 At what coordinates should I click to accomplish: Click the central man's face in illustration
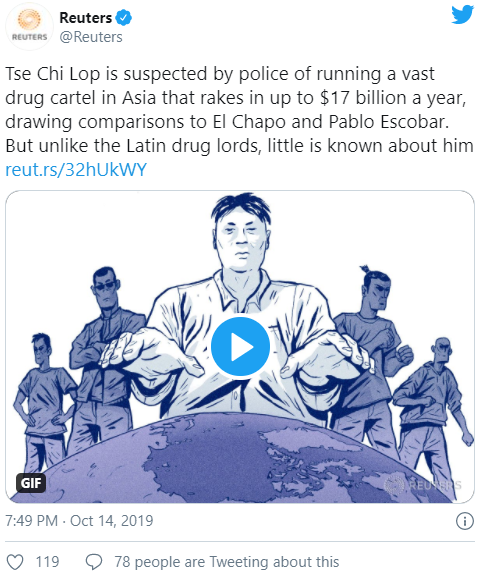point(241,236)
